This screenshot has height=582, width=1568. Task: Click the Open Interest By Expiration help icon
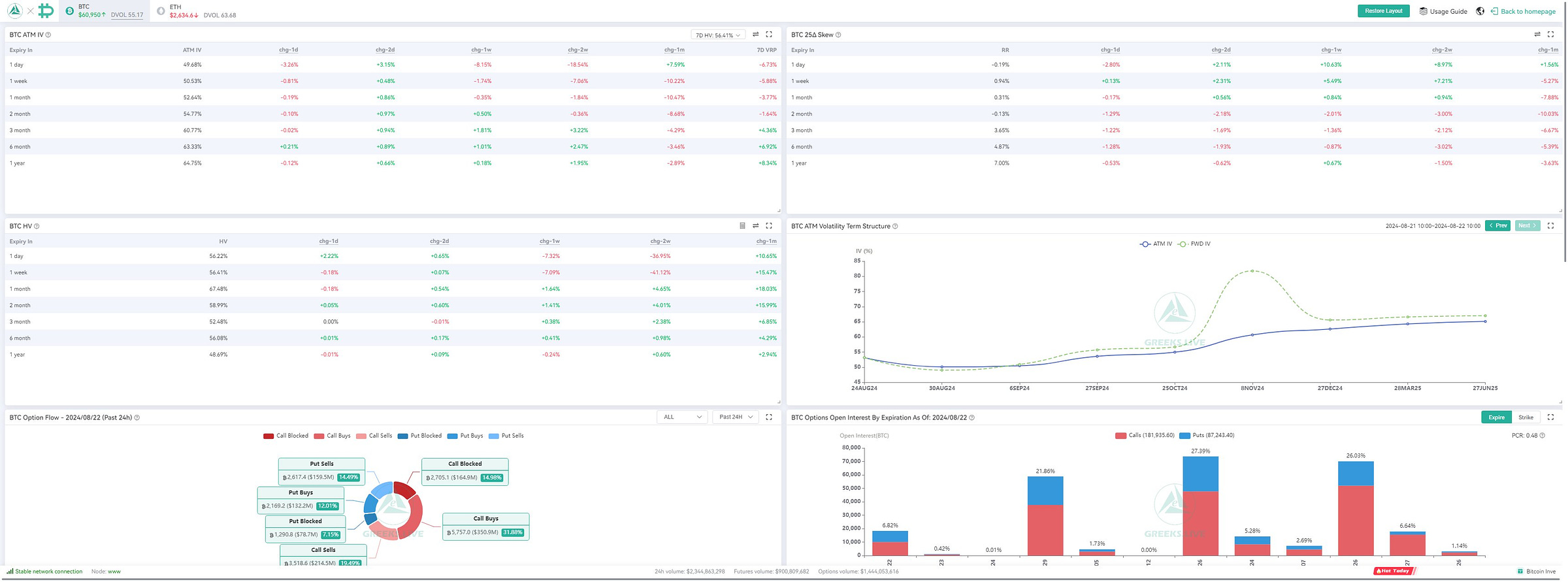[x=972, y=417]
